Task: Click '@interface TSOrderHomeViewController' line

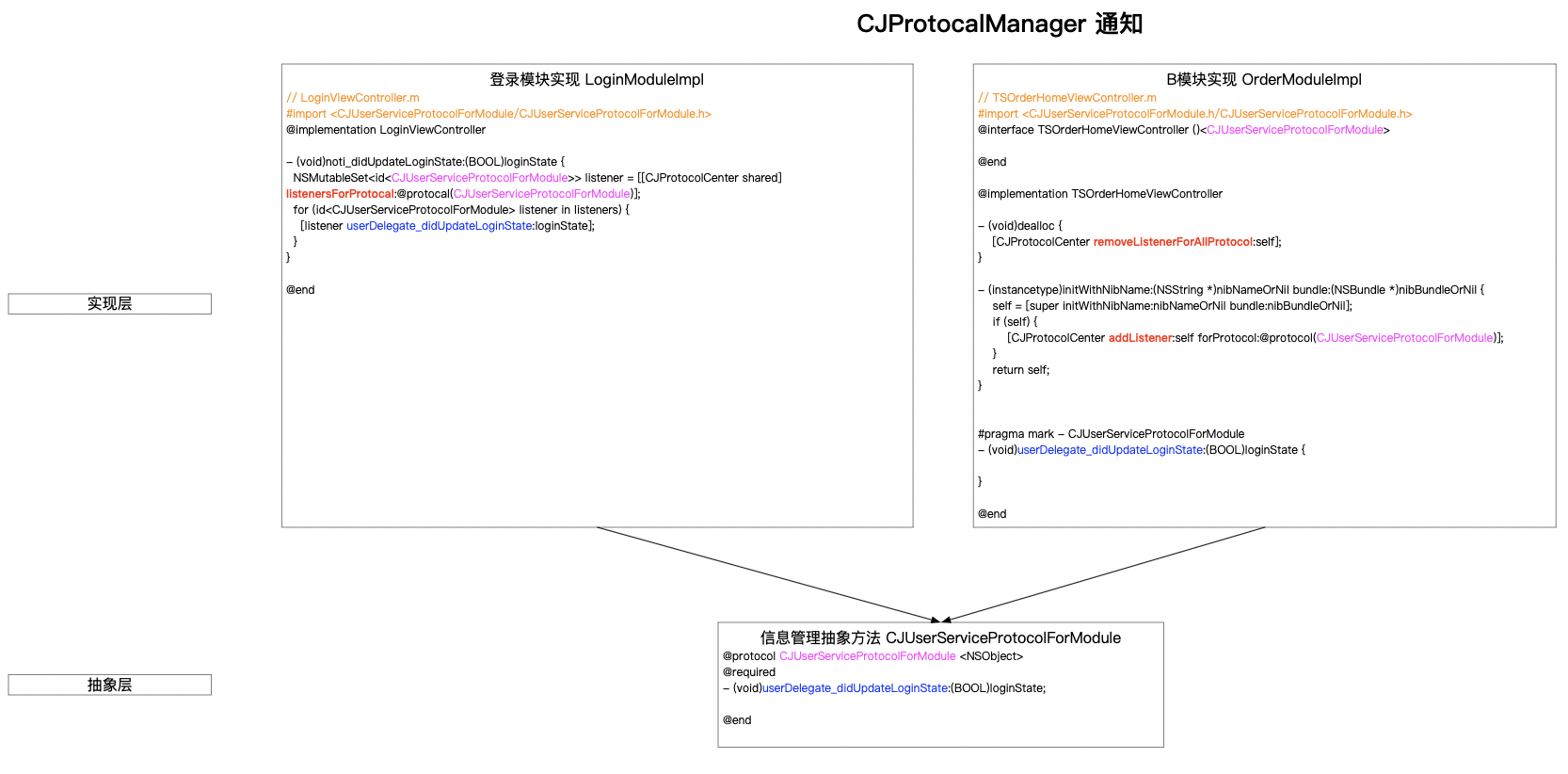Action: (x=1184, y=130)
